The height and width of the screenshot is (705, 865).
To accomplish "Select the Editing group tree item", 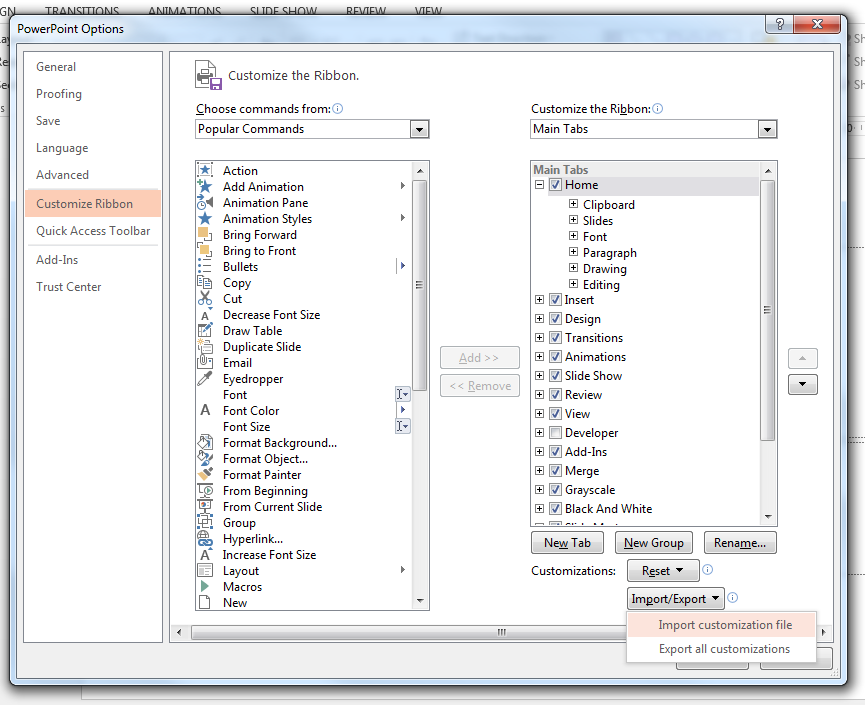I will pyautogui.click(x=601, y=285).
